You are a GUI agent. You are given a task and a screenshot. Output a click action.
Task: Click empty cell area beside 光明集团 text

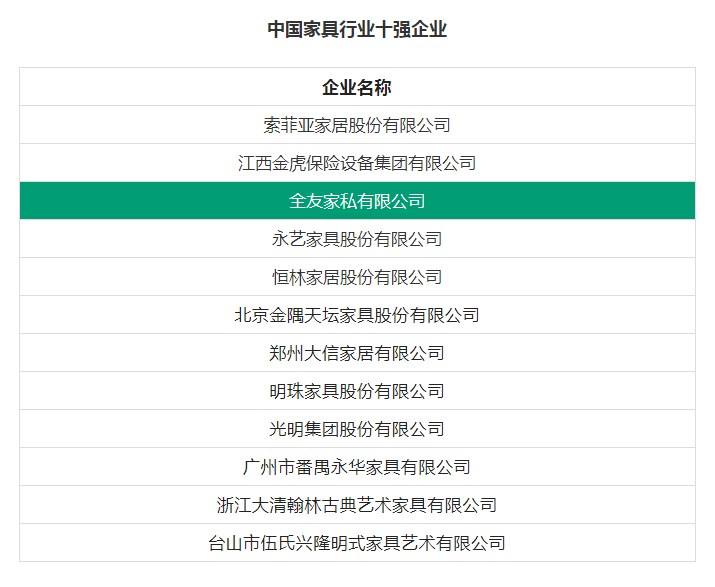(570, 429)
